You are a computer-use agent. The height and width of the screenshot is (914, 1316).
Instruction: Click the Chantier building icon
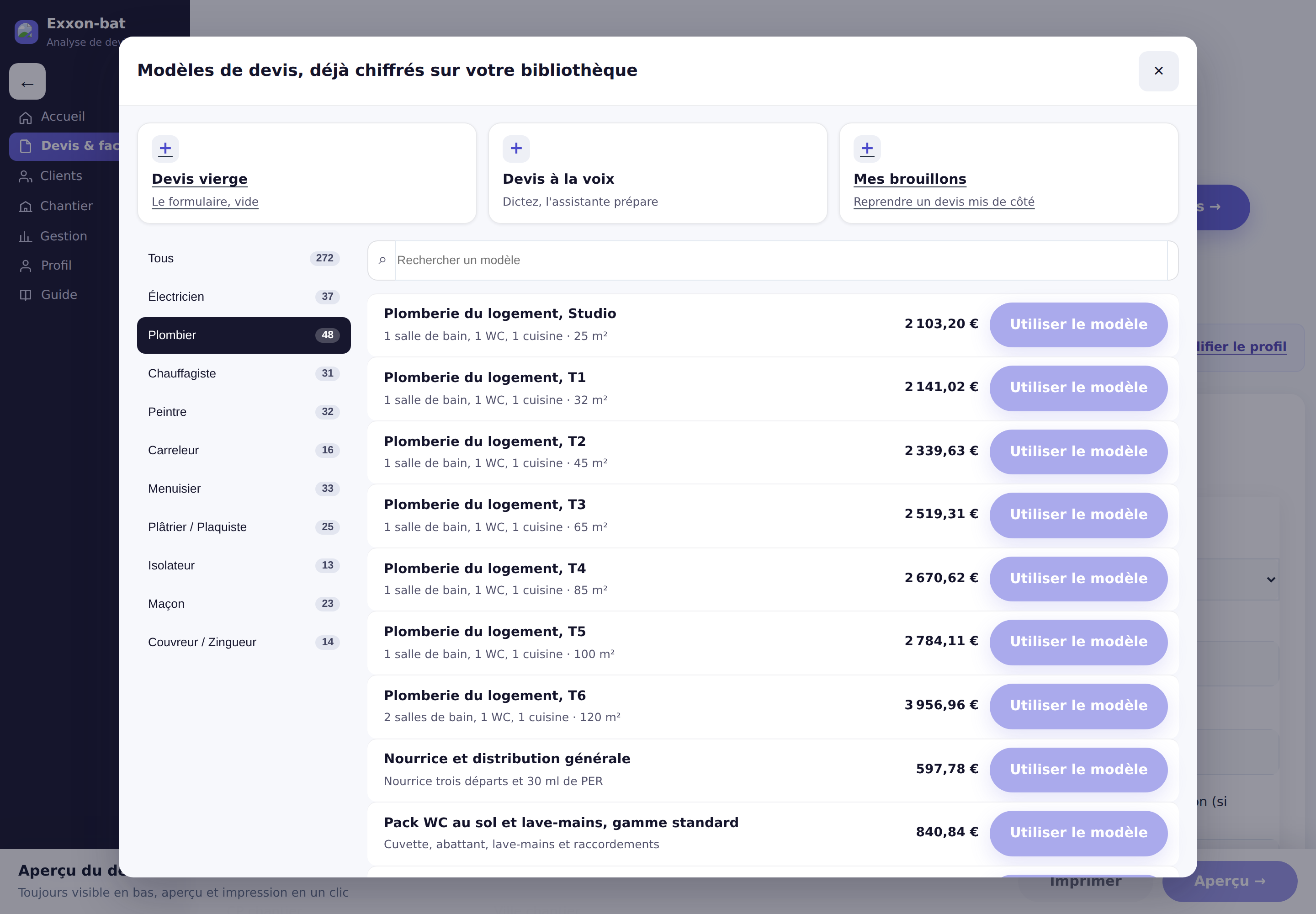click(25, 207)
